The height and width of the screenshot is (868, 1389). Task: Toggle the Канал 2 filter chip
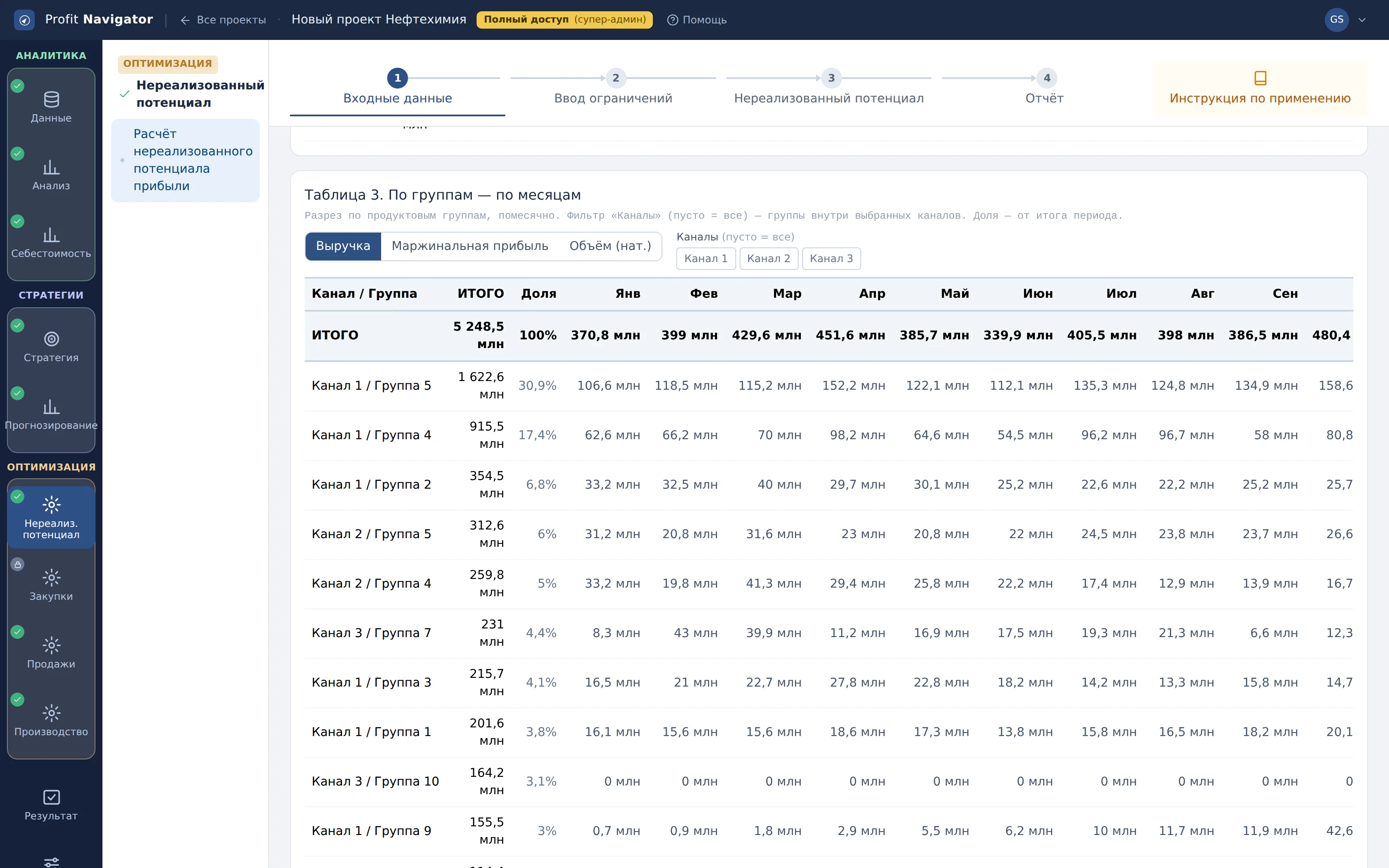(768, 258)
